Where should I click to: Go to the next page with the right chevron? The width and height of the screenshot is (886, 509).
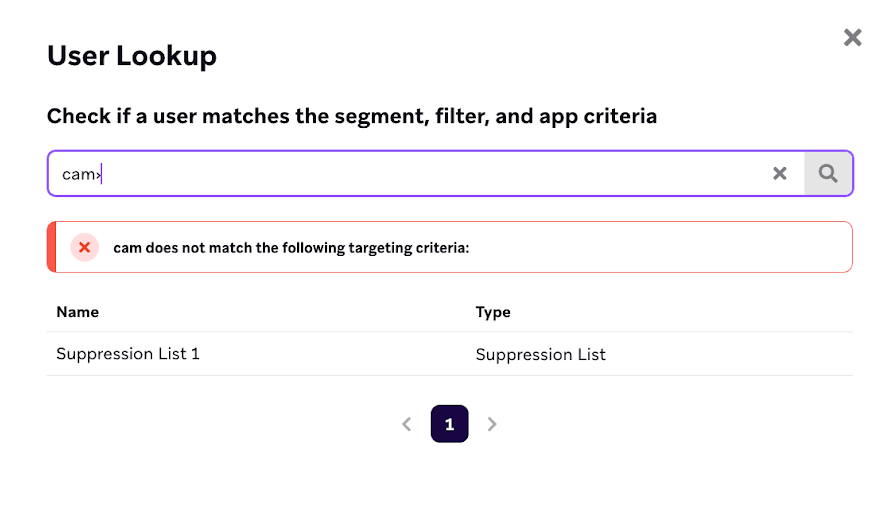click(492, 424)
